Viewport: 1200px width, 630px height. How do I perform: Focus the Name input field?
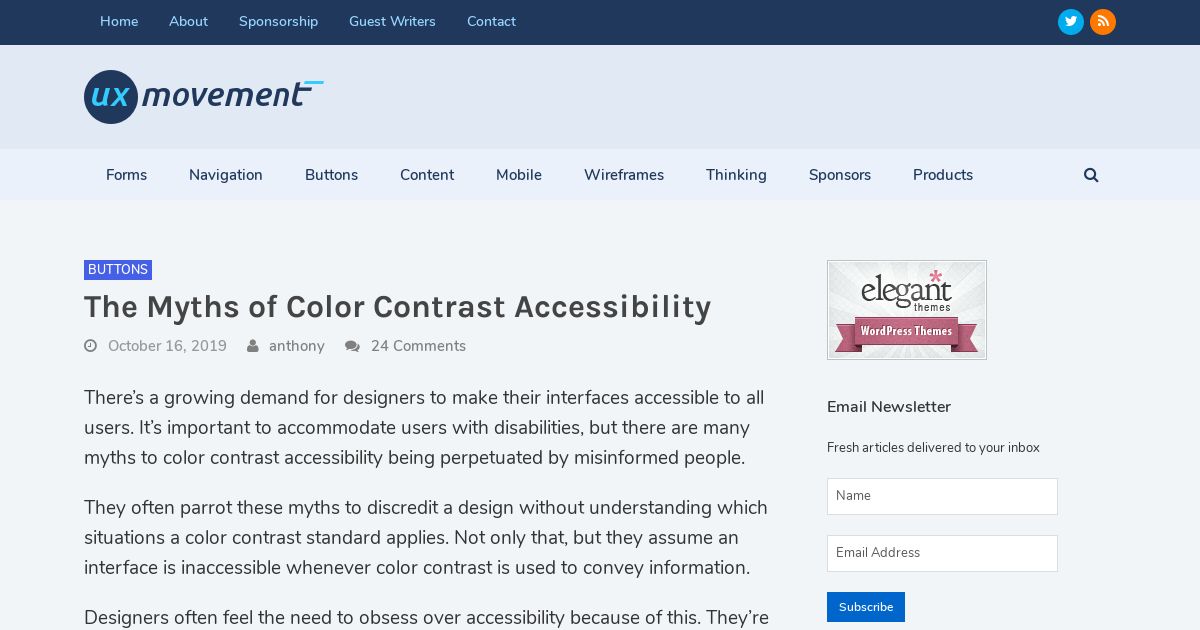(942, 496)
